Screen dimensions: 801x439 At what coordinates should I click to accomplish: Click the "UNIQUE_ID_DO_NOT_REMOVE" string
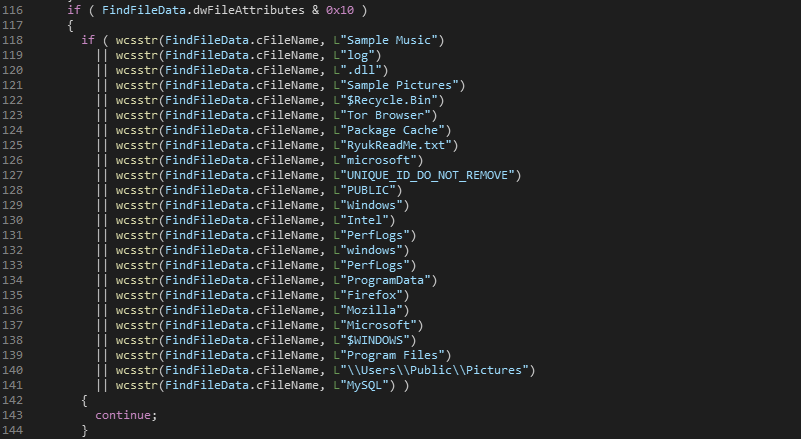[x=431, y=175]
